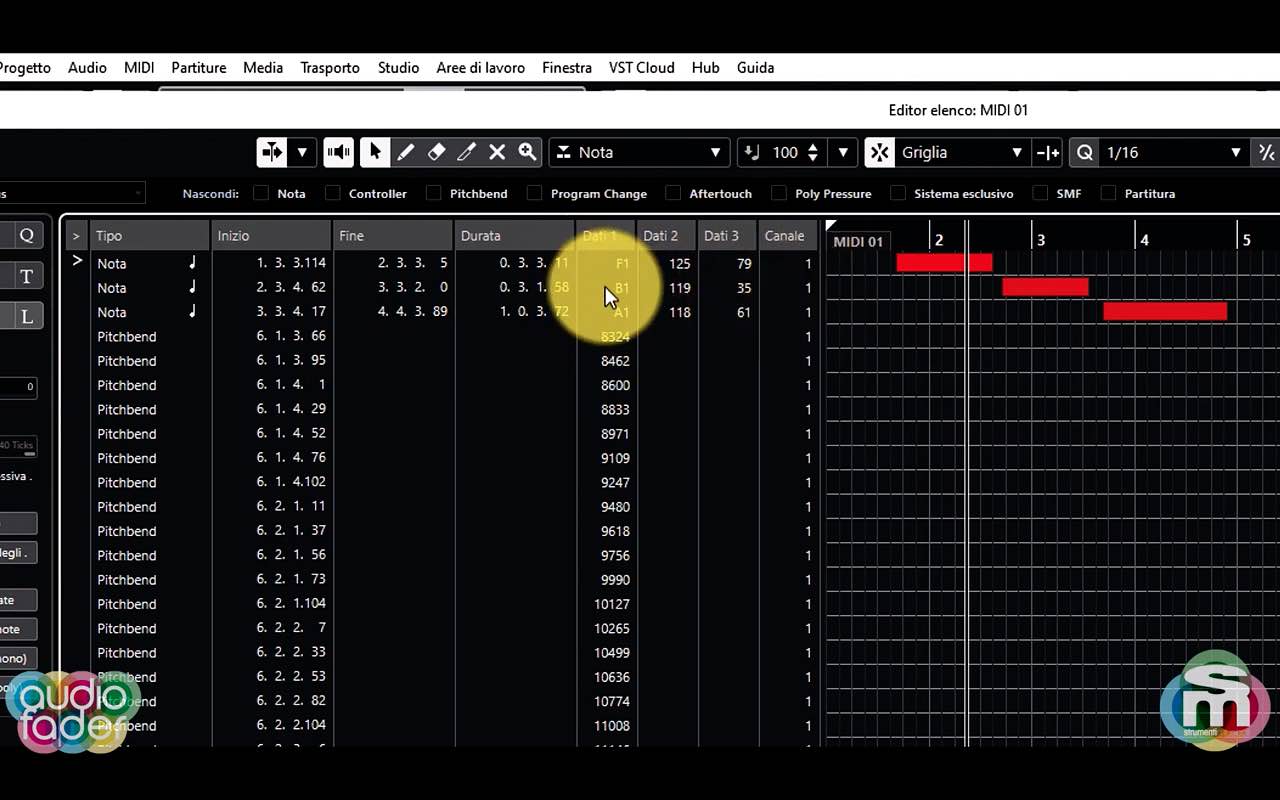The width and height of the screenshot is (1280, 800).
Task: Click the L tab in left panel
Action: pyautogui.click(x=27, y=317)
